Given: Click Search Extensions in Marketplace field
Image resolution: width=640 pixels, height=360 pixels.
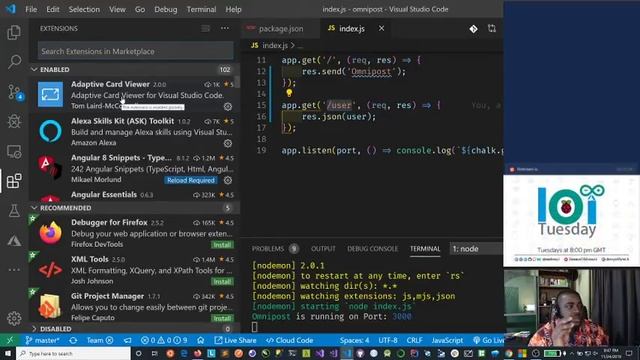Looking at the screenshot, I should tap(136, 51).
